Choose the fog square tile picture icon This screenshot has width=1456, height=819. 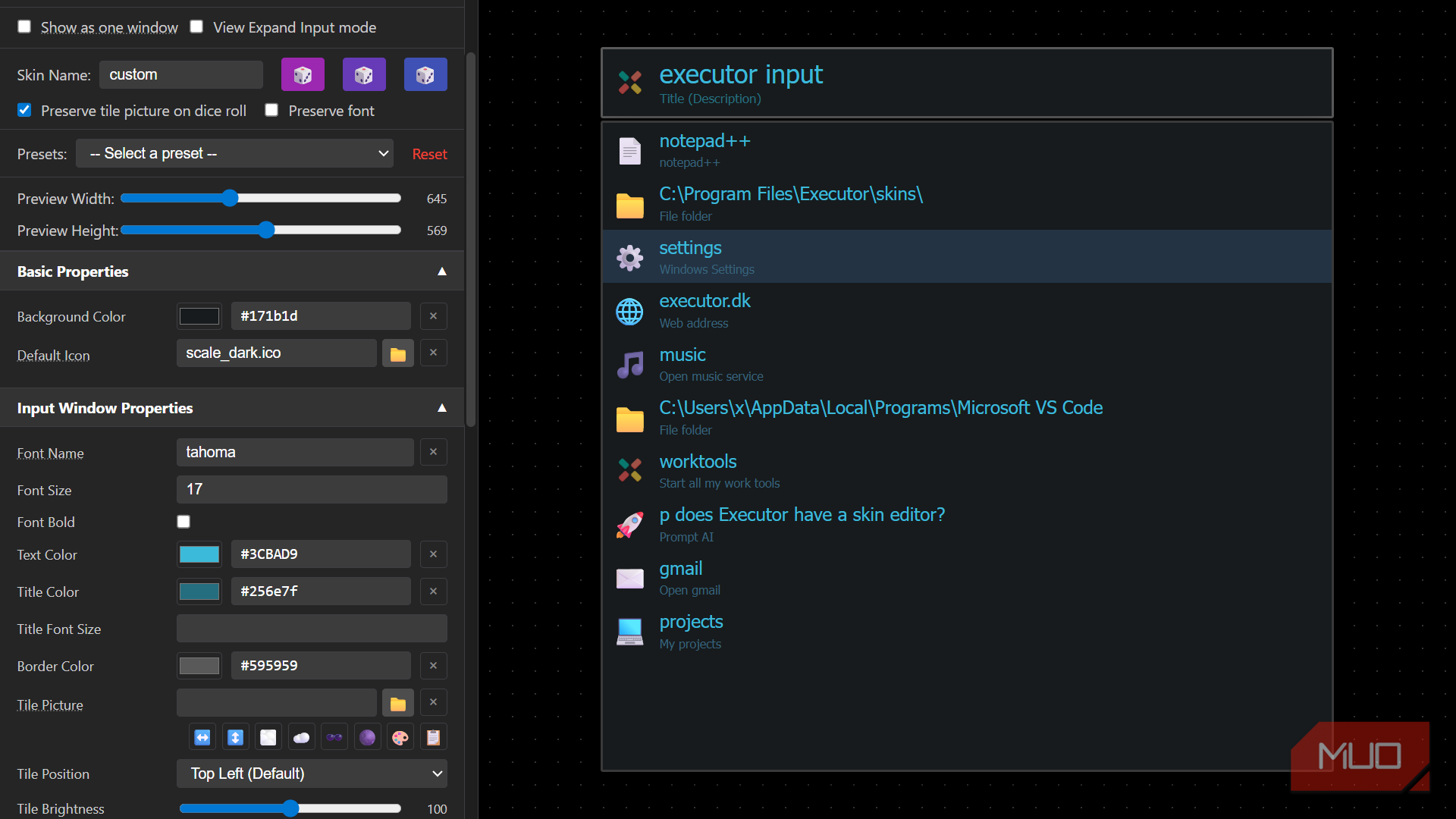tap(268, 737)
